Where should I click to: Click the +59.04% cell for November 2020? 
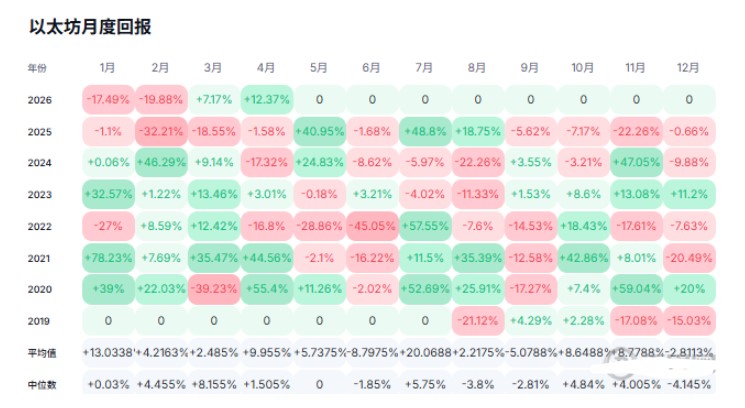pos(634,289)
